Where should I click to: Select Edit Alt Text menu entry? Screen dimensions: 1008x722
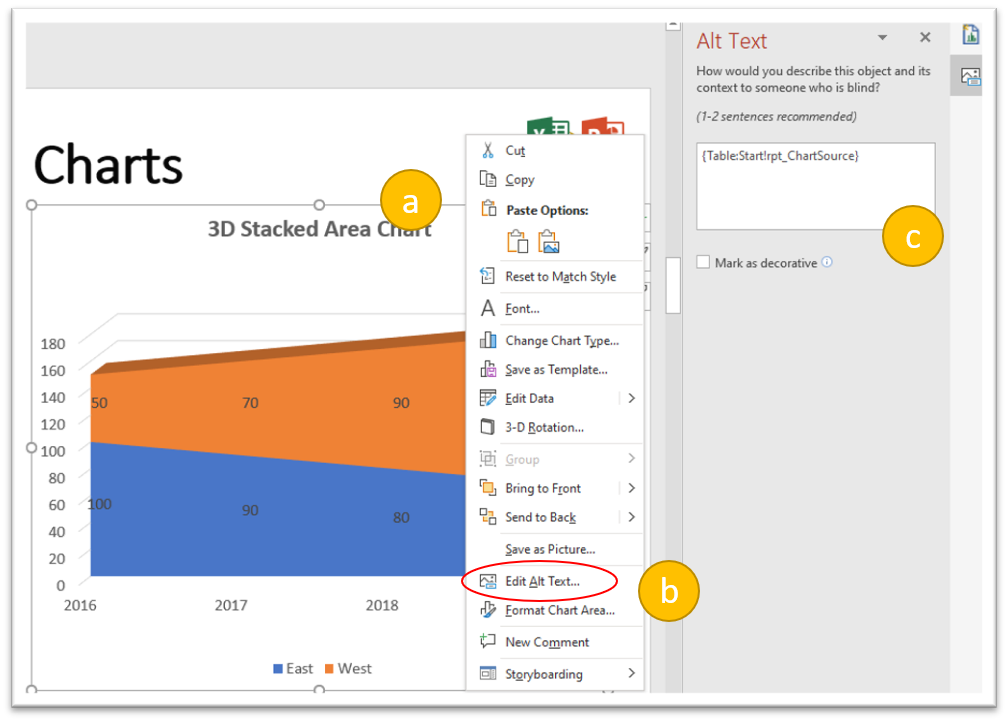pyautogui.click(x=542, y=581)
